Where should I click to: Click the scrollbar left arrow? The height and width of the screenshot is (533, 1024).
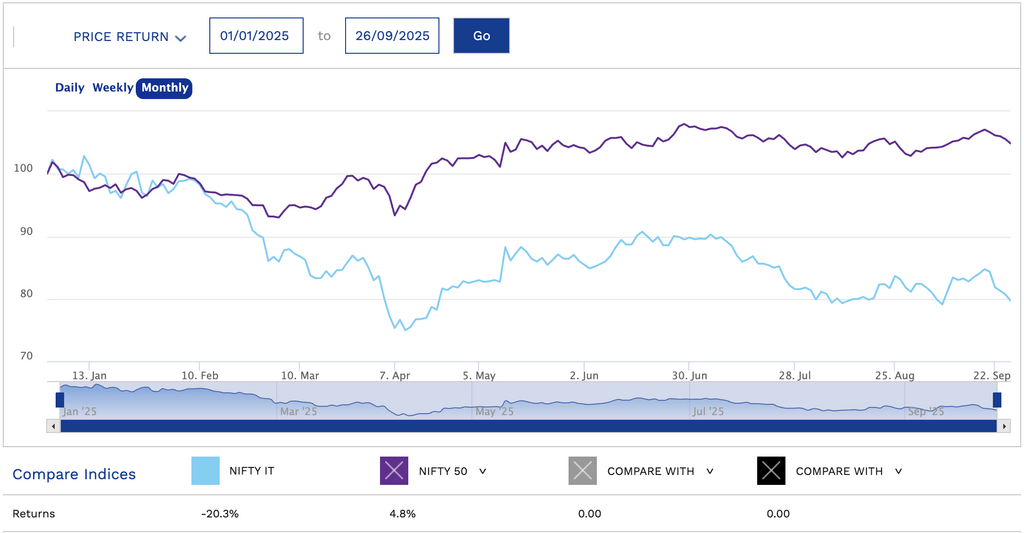(53, 426)
